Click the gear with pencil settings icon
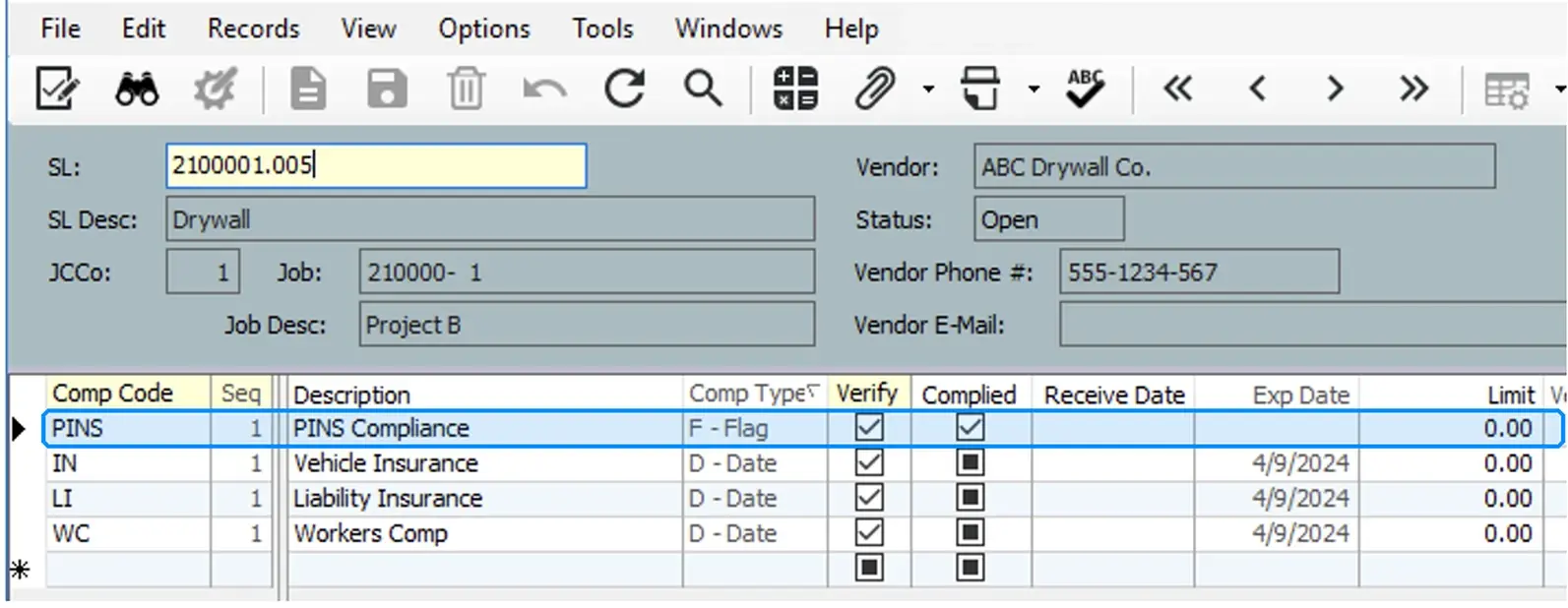The height and width of the screenshot is (608, 1568). click(215, 90)
